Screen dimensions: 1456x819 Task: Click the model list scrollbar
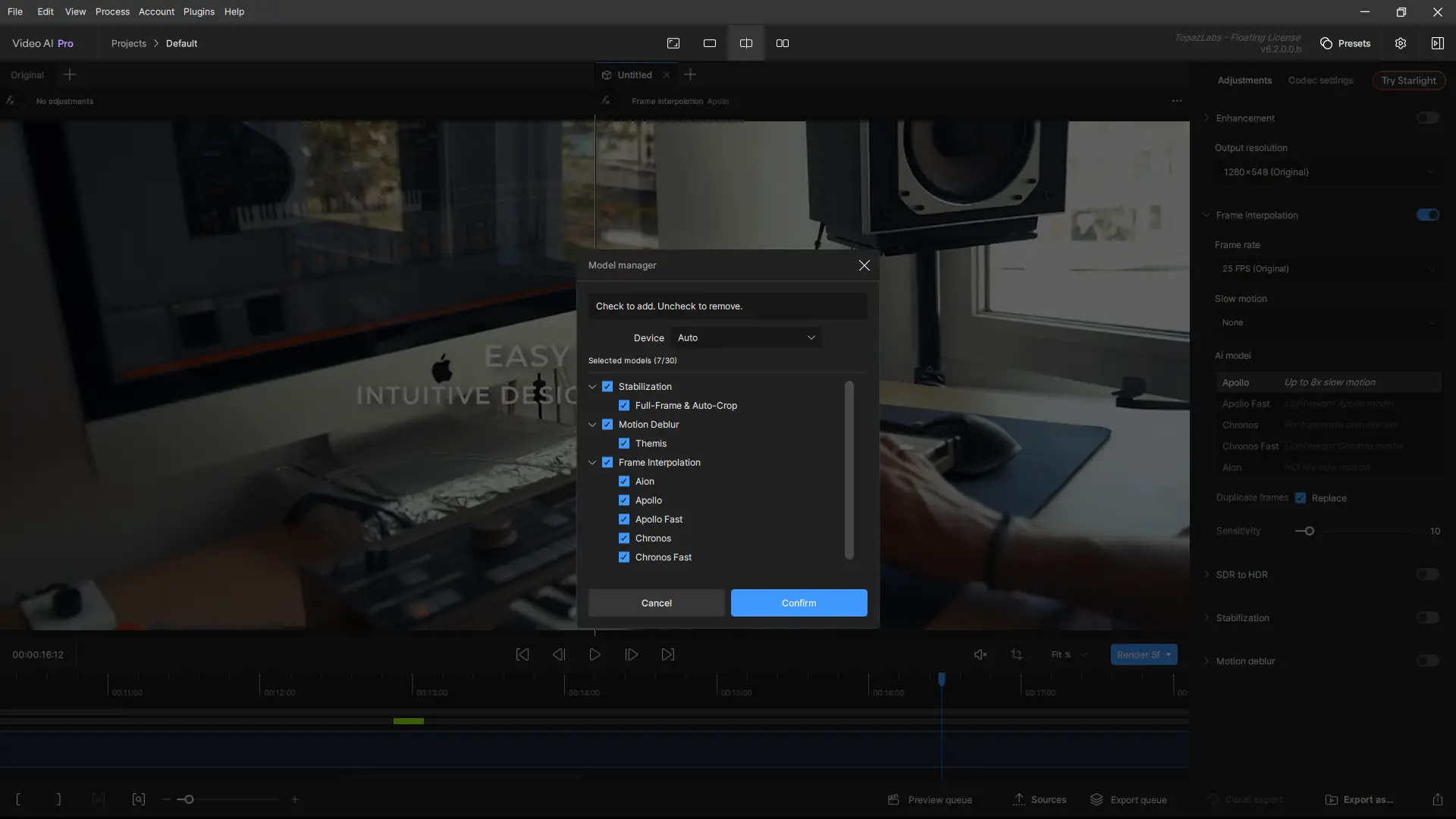click(x=849, y=470)
